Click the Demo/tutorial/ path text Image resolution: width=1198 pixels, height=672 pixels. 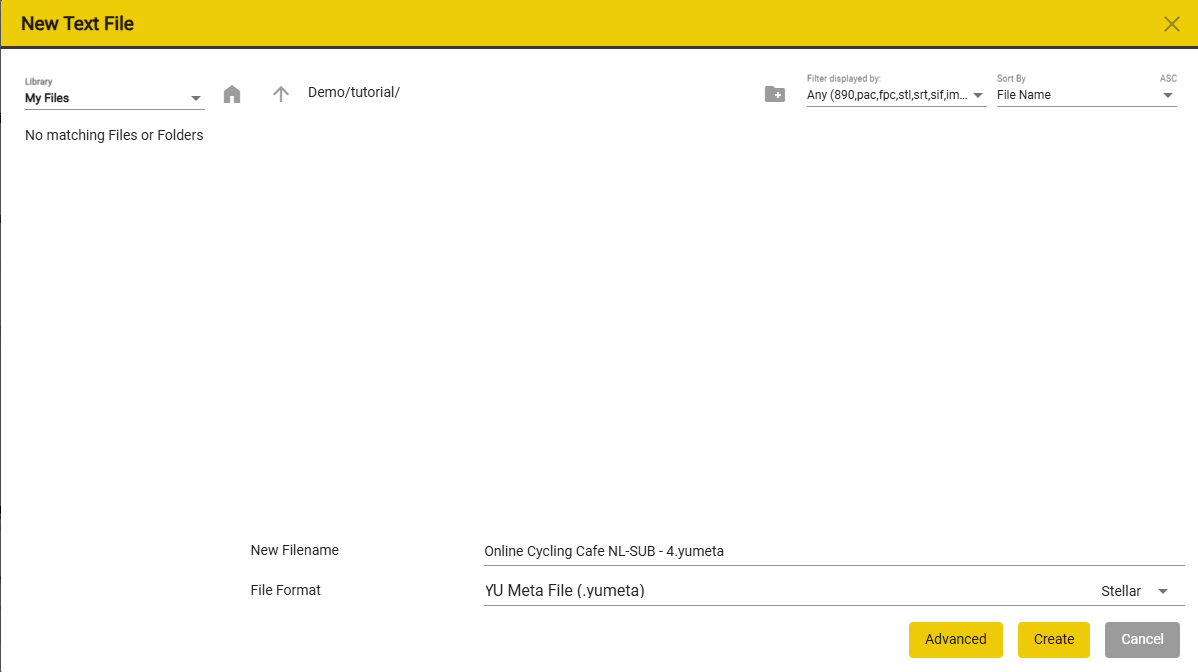coord(354,92)
